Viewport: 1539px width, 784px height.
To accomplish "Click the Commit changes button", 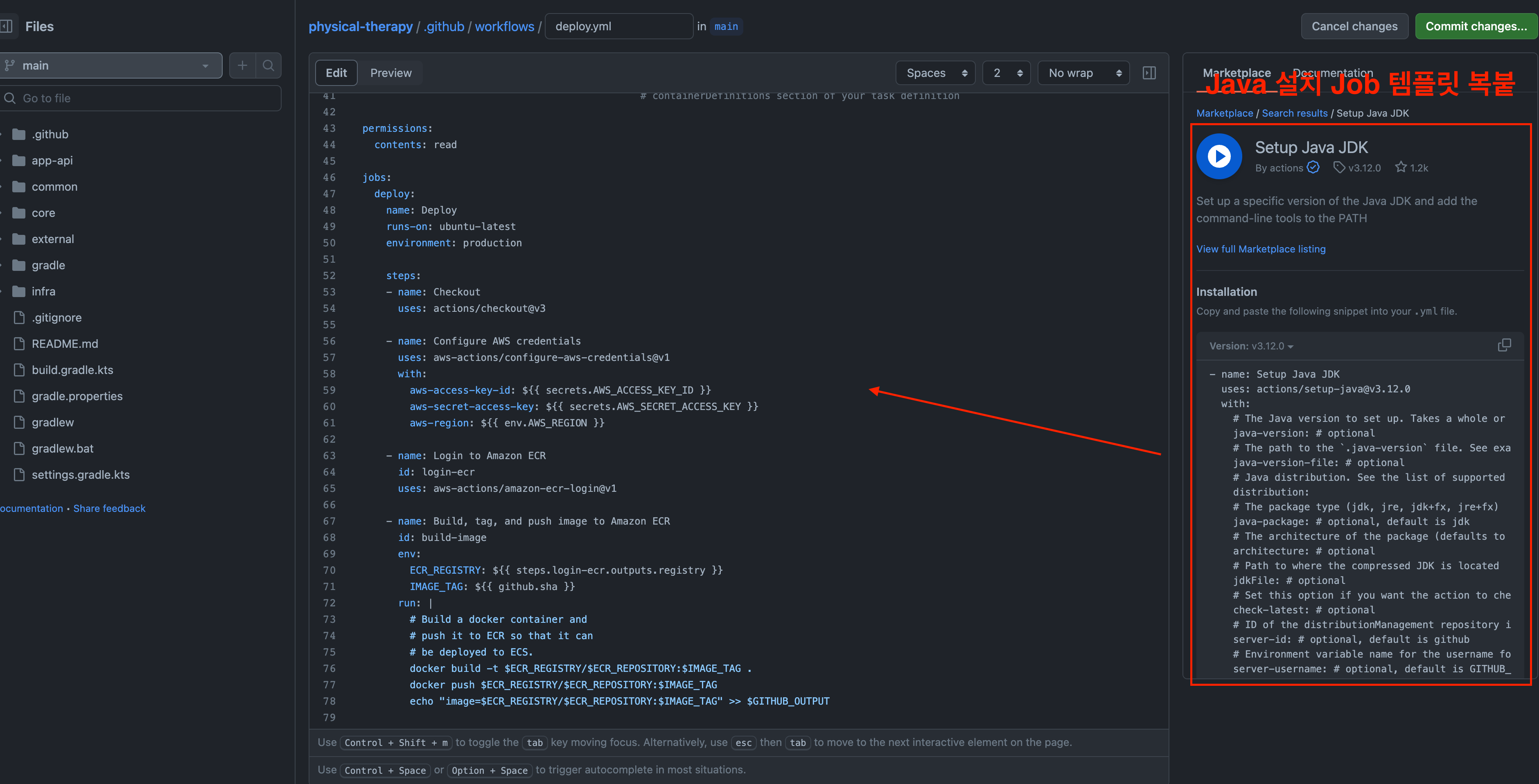I will point(1475,26).
